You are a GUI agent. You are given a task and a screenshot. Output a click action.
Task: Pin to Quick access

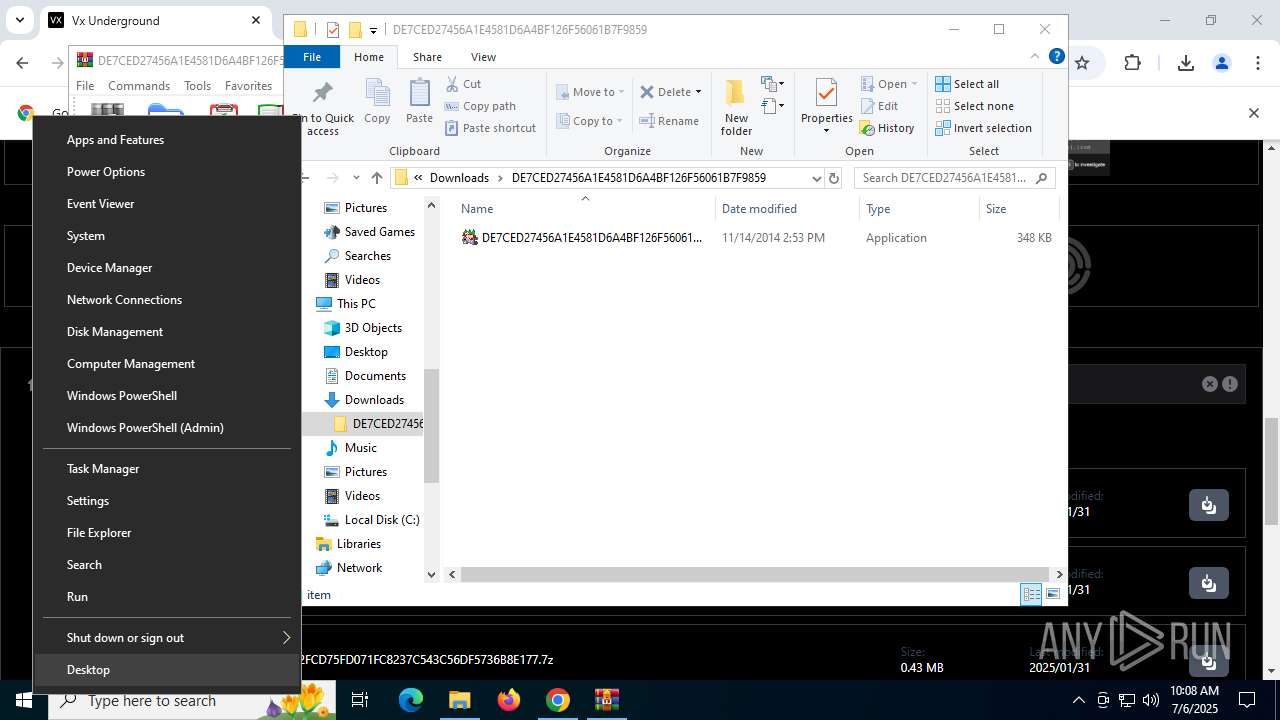click(x=323, y=108)
